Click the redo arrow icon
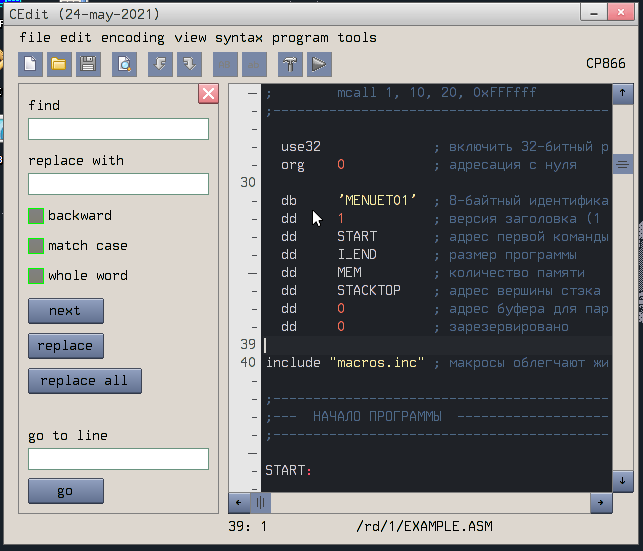This screenshot has height=551, width=643. [188, 65]
